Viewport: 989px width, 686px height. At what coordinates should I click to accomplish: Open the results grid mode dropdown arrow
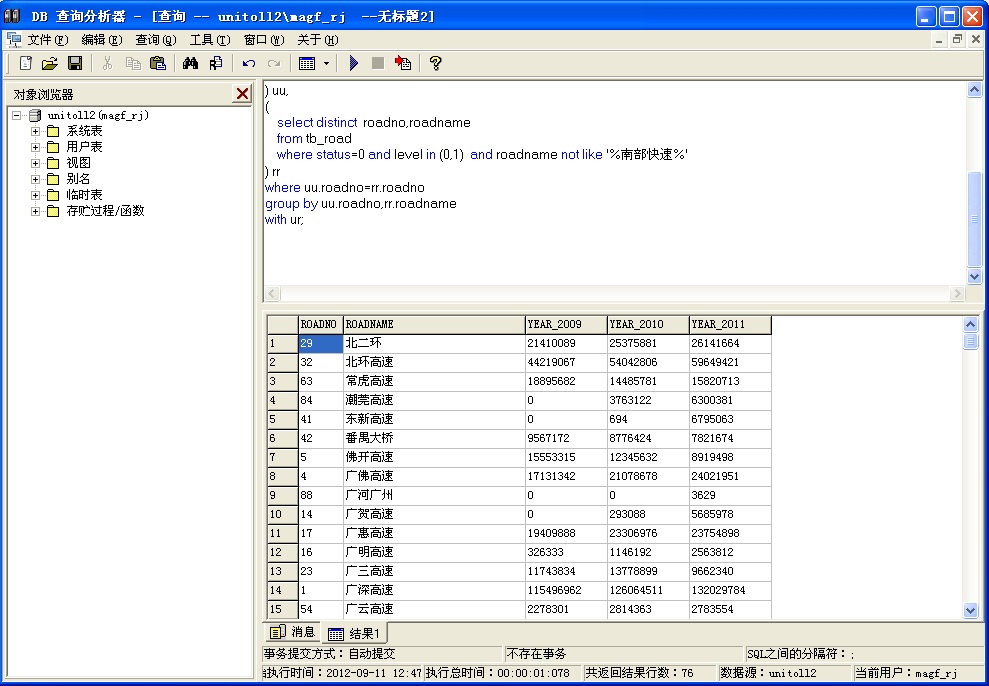[x=326, y=63]
